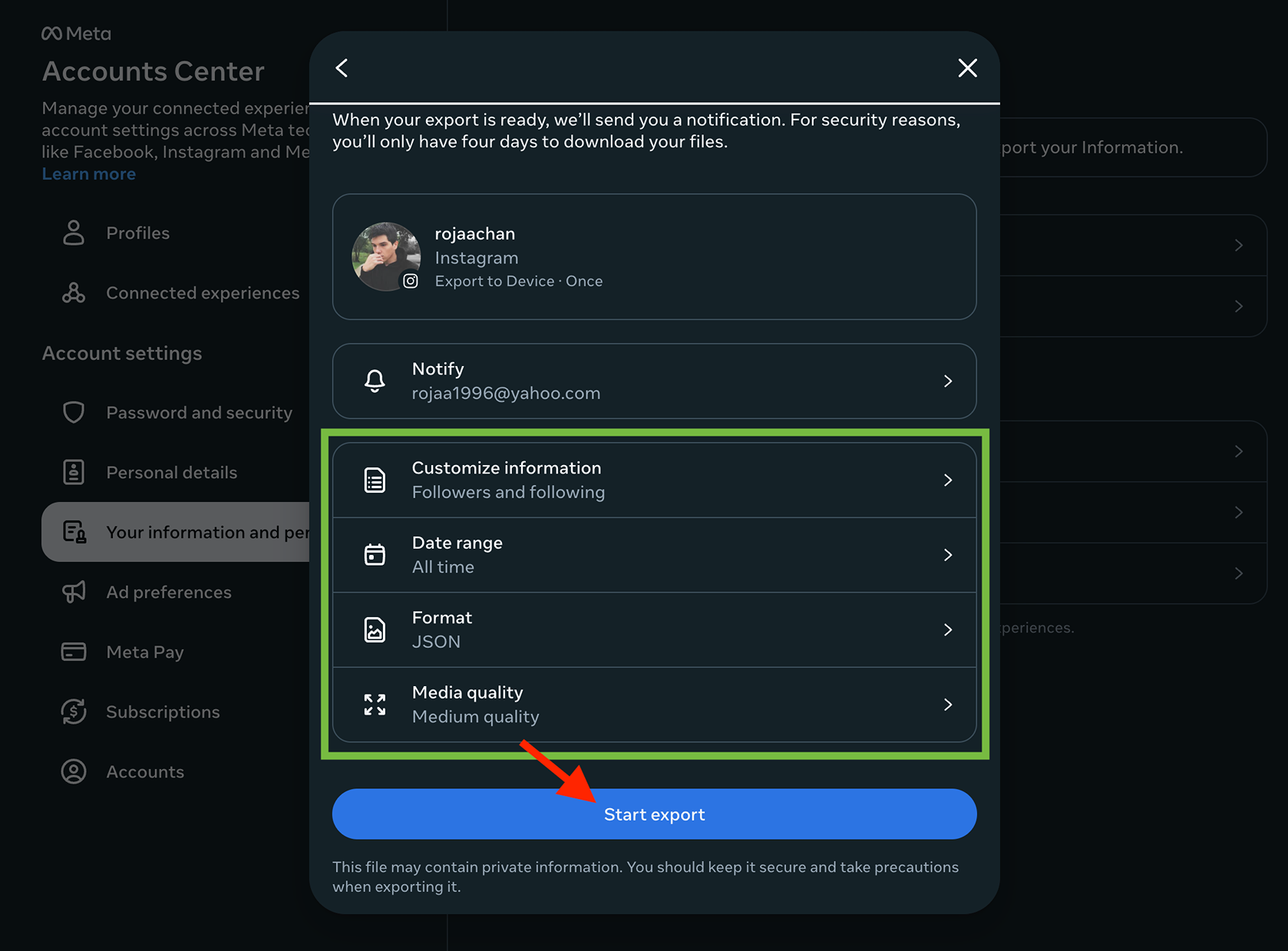
Task: Click the Format file icon
Action: click(375, 630)
